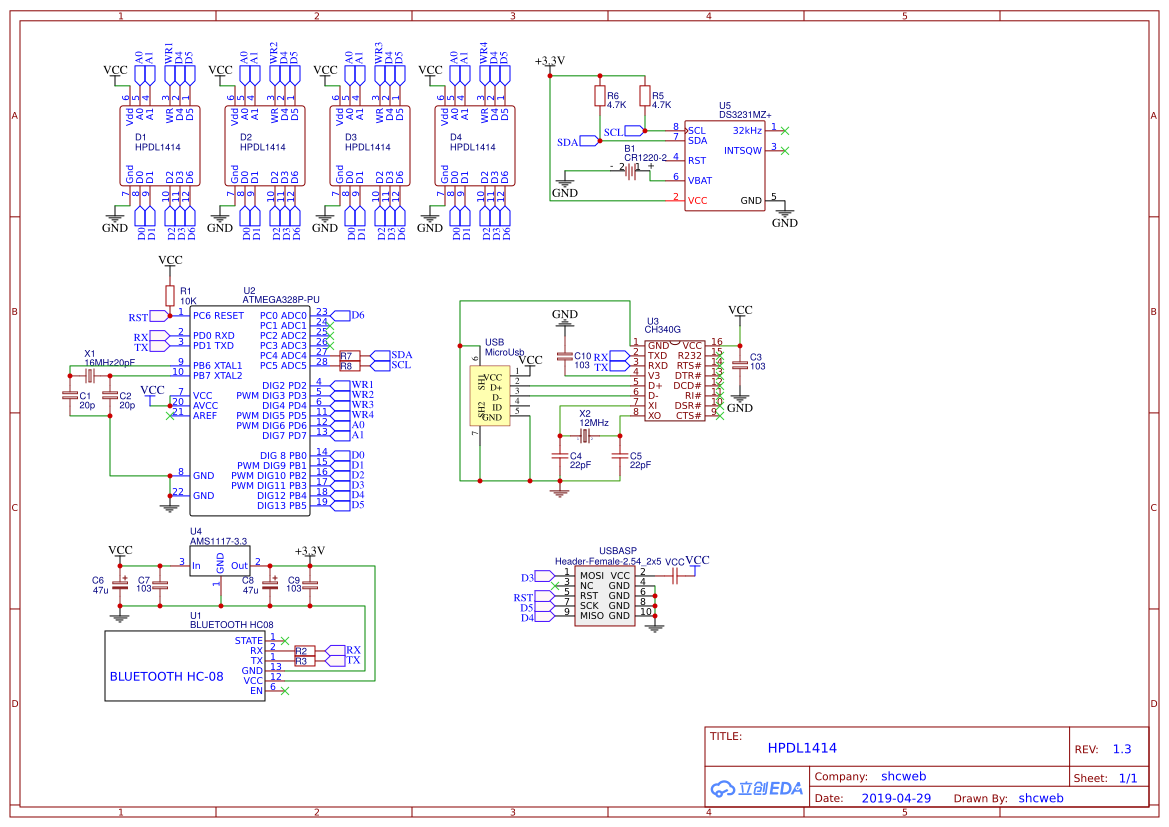Click resistor R2 on Bluetooth RX line

click(305, 651)
